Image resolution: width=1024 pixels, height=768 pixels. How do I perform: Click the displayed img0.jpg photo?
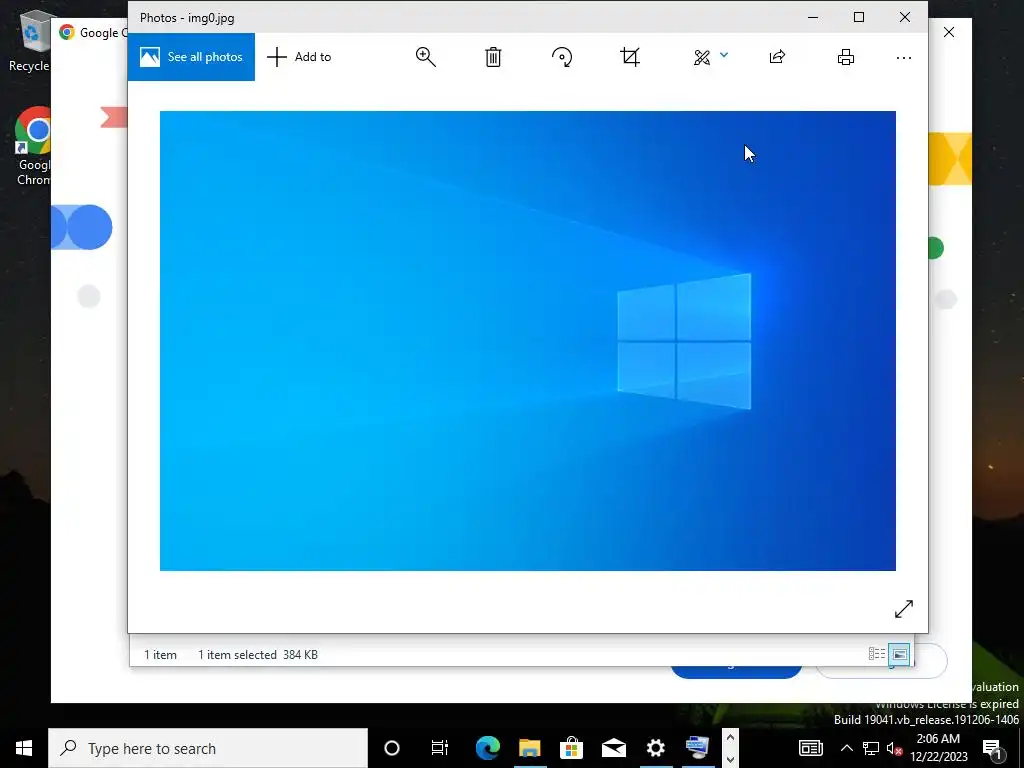528,341
